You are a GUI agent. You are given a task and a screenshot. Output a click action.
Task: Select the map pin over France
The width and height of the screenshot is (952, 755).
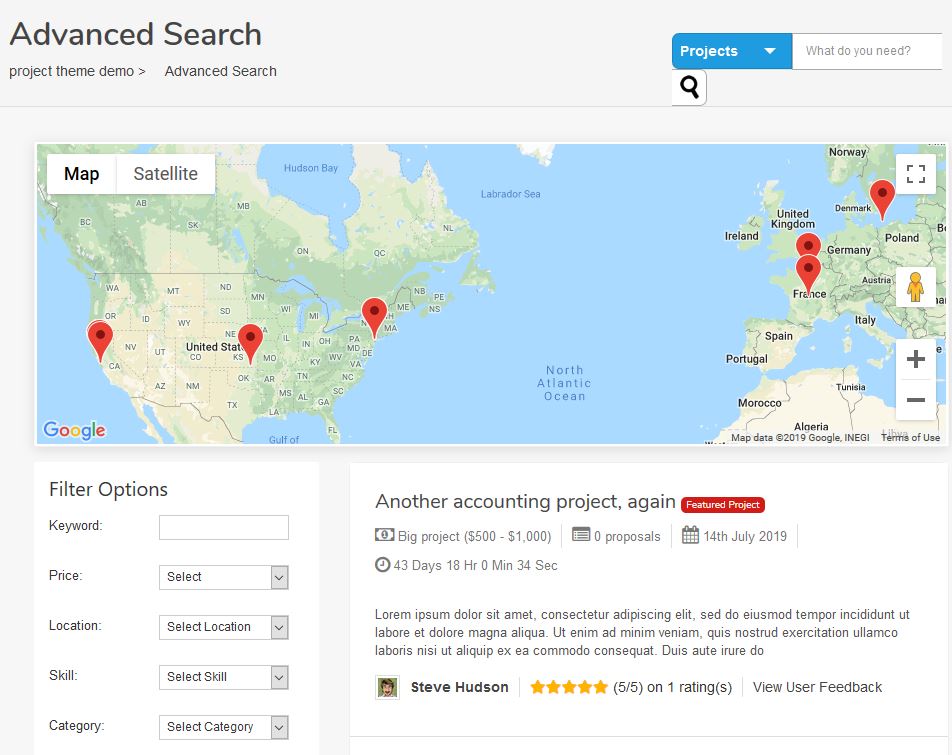tap(808, 274)
